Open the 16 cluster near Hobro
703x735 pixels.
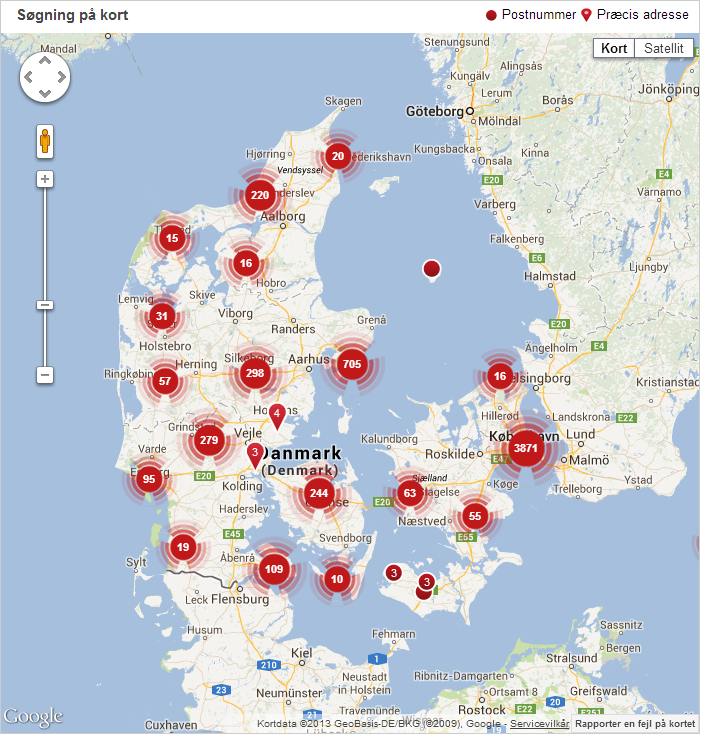click(x=246, y=263)
